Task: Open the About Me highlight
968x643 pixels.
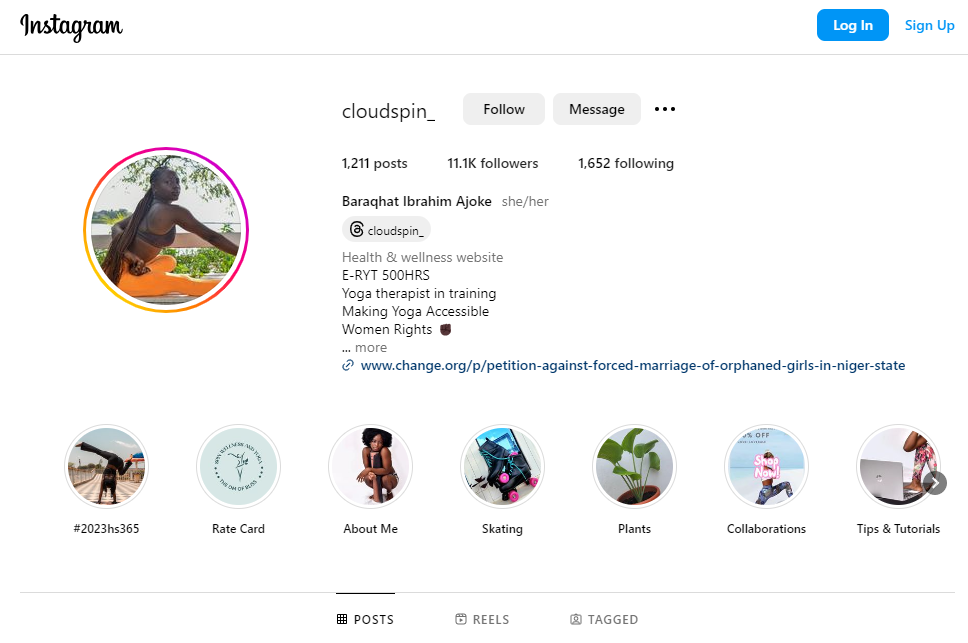Action: (x=370, y=466)
